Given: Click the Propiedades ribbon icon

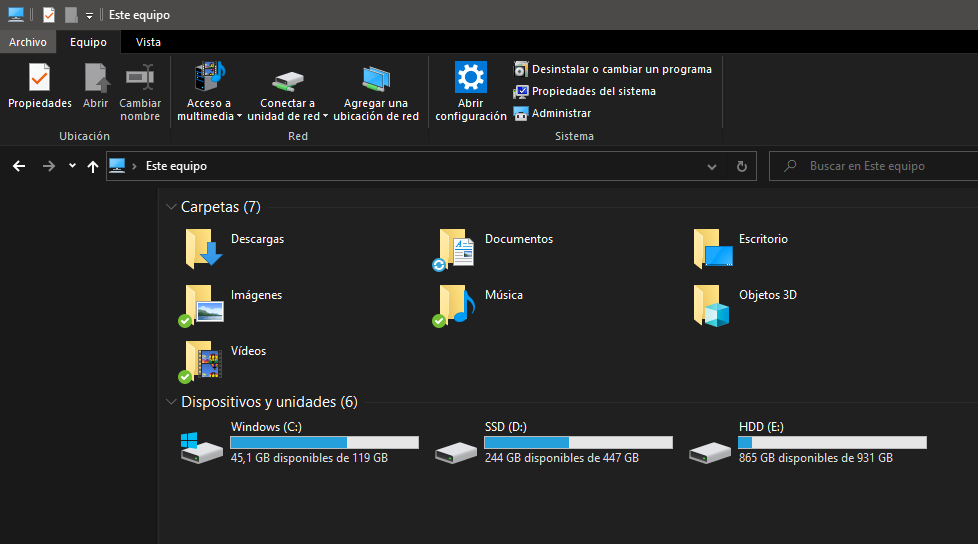Looking at the screenshot, I should pyautogui.click(x=39, y=78).
